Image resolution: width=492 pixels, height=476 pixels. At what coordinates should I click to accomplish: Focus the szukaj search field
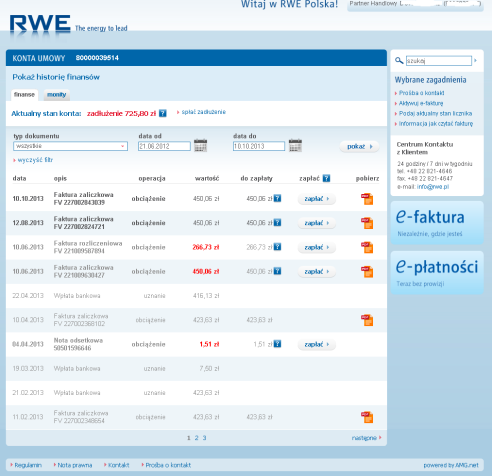439,61
